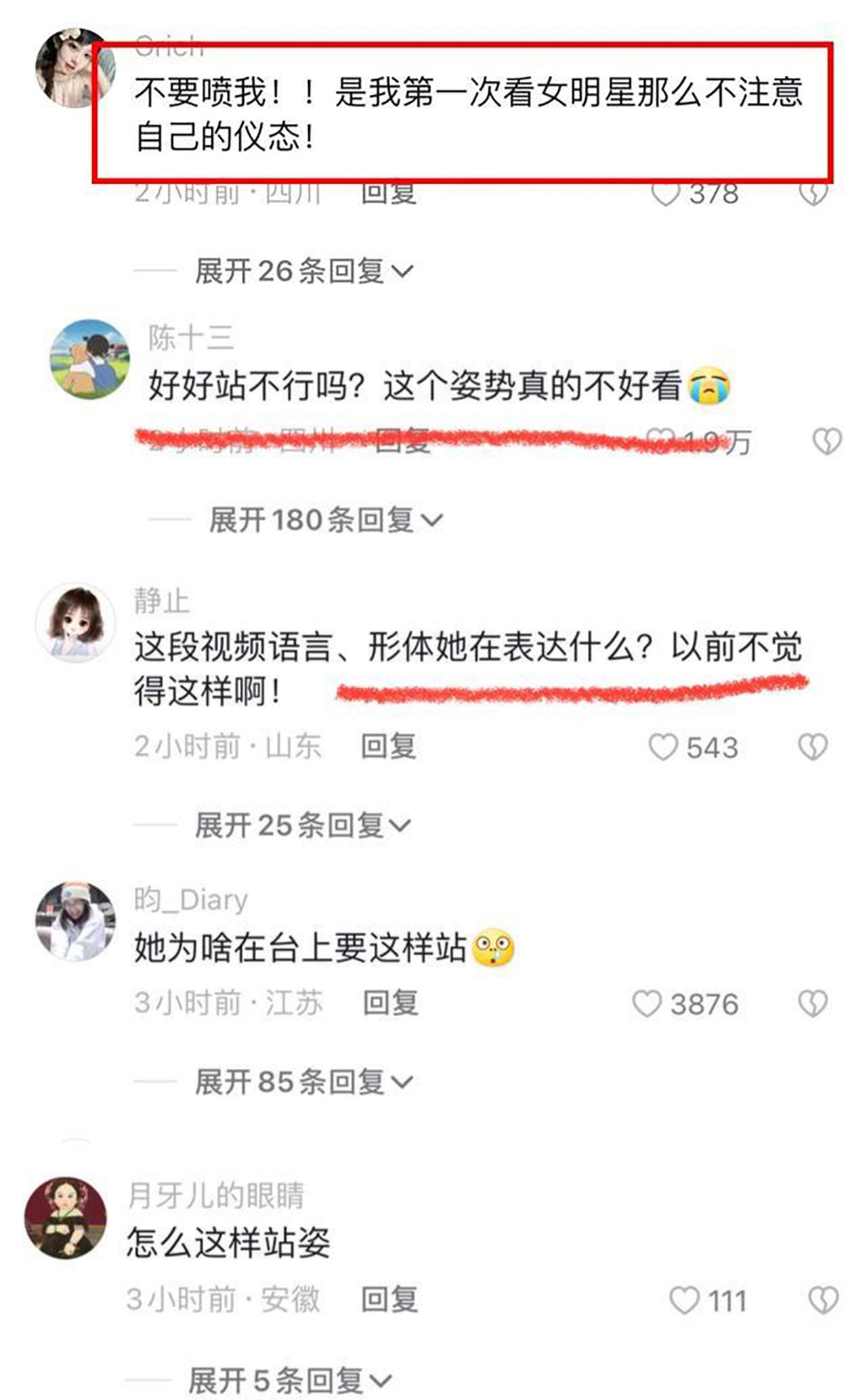This screenshot has height=1400, width=867.
Task: Reply to 昀_Diary's comment from 江苏
Action: click(x=390, y=1003)
